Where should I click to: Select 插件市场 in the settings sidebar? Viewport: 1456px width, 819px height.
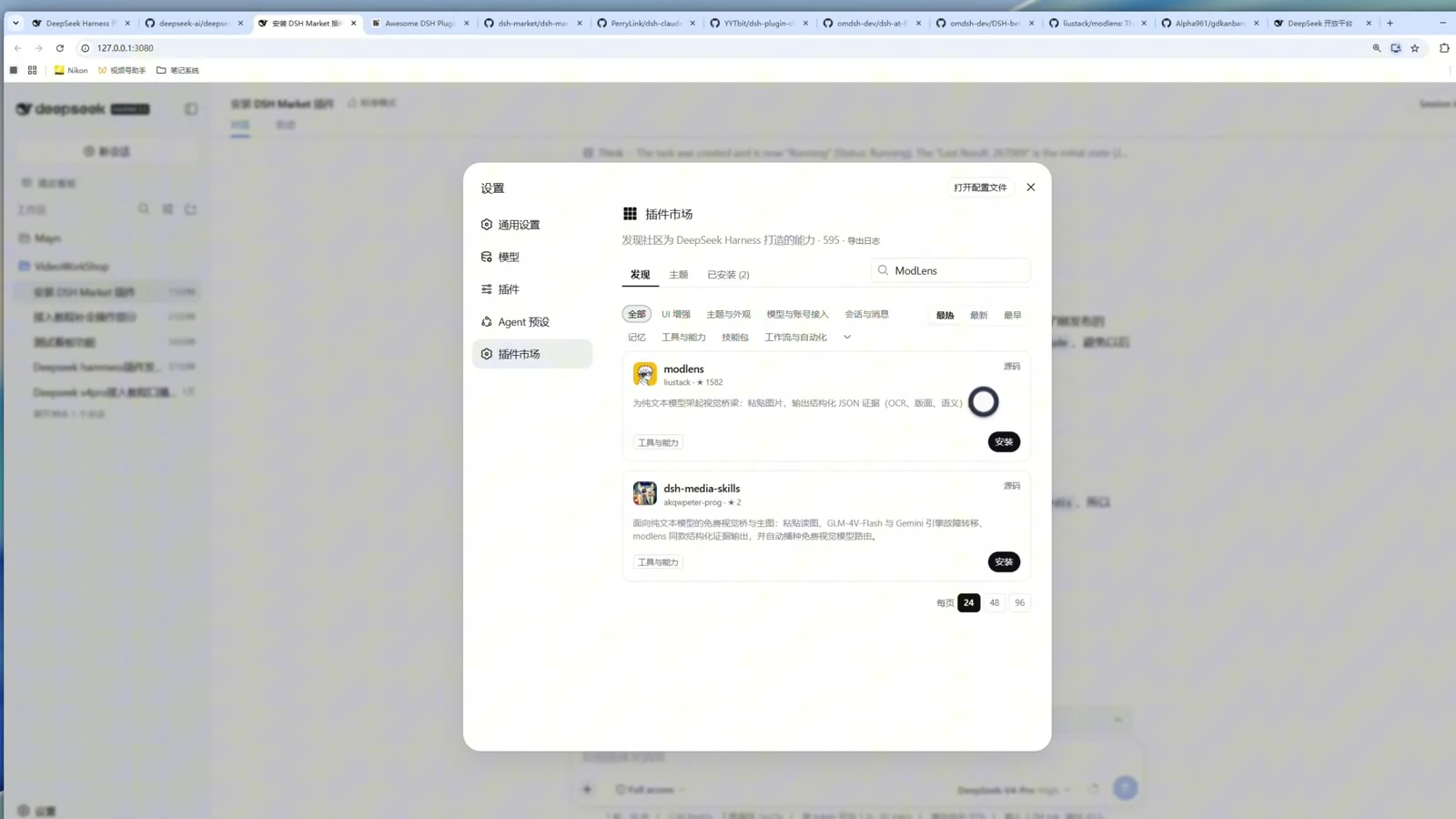click(x=532, y=354)
